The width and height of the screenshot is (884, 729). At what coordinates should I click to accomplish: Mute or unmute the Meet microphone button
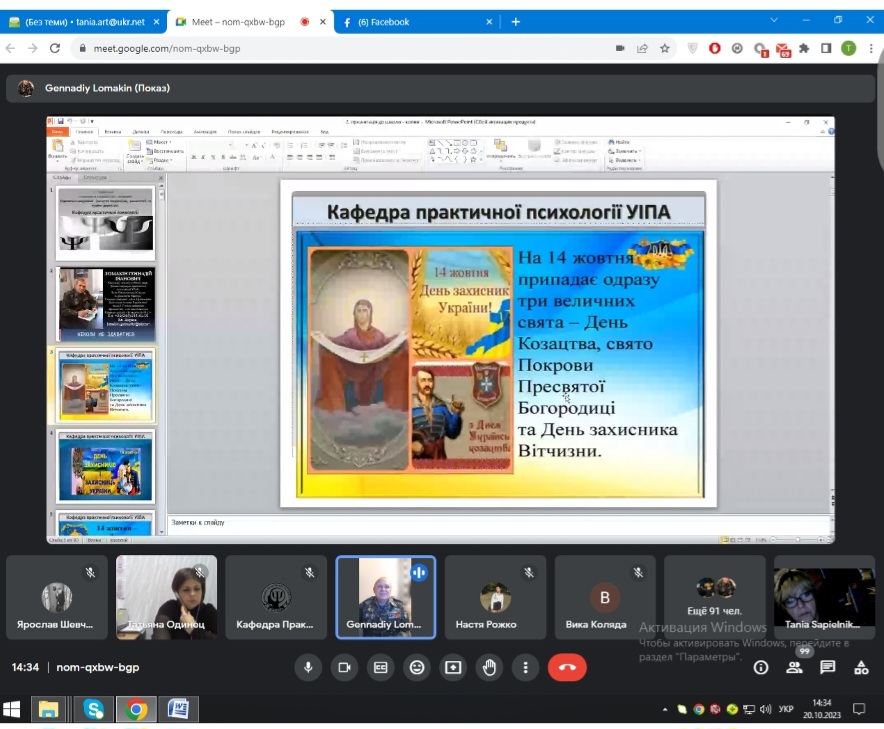click(308, 668)
